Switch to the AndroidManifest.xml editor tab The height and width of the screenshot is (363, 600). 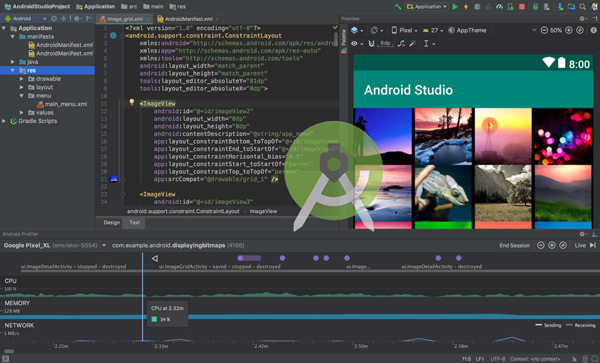[x=188, y=19]
